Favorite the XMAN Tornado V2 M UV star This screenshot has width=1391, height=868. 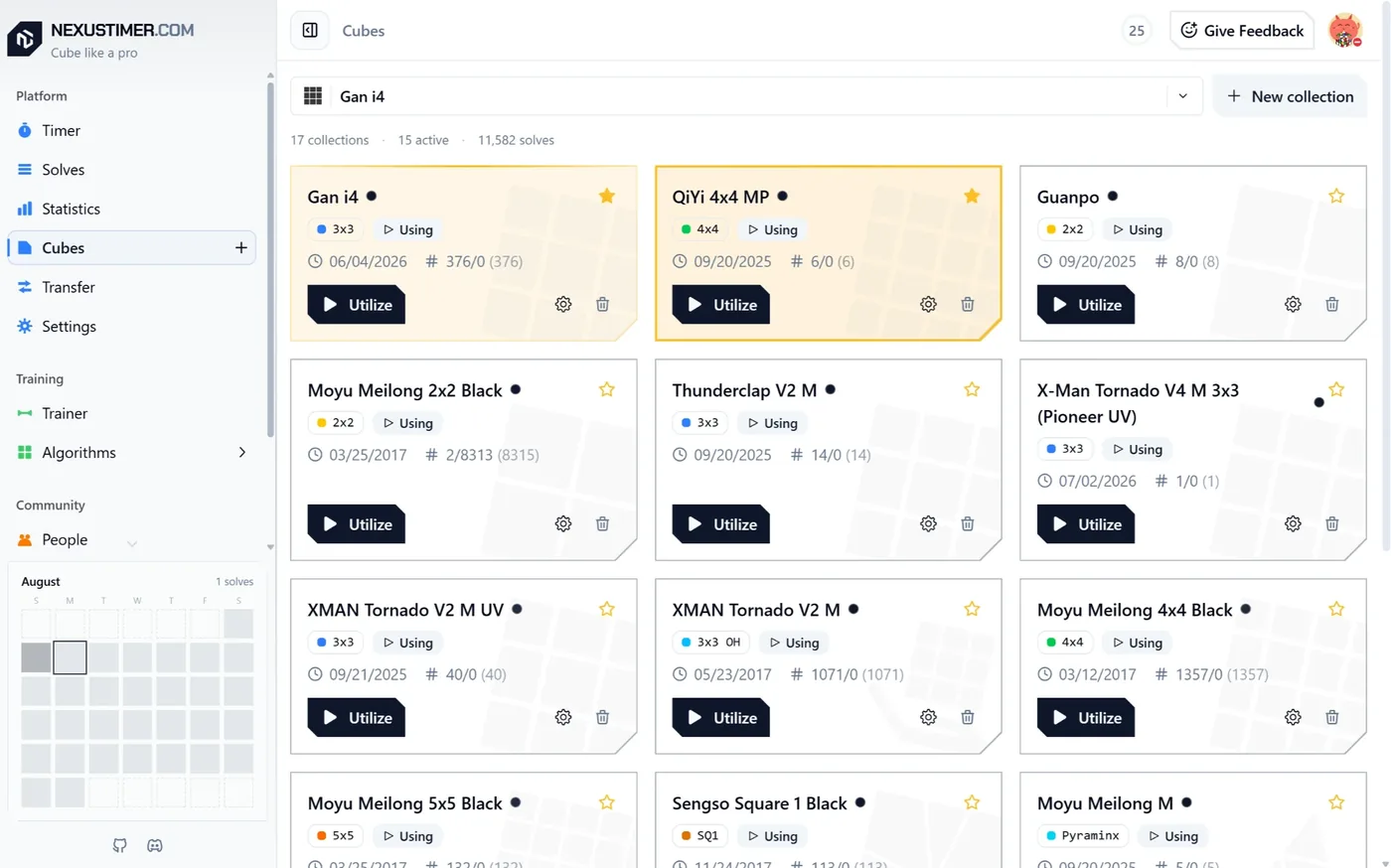click(x=607, y=610)
